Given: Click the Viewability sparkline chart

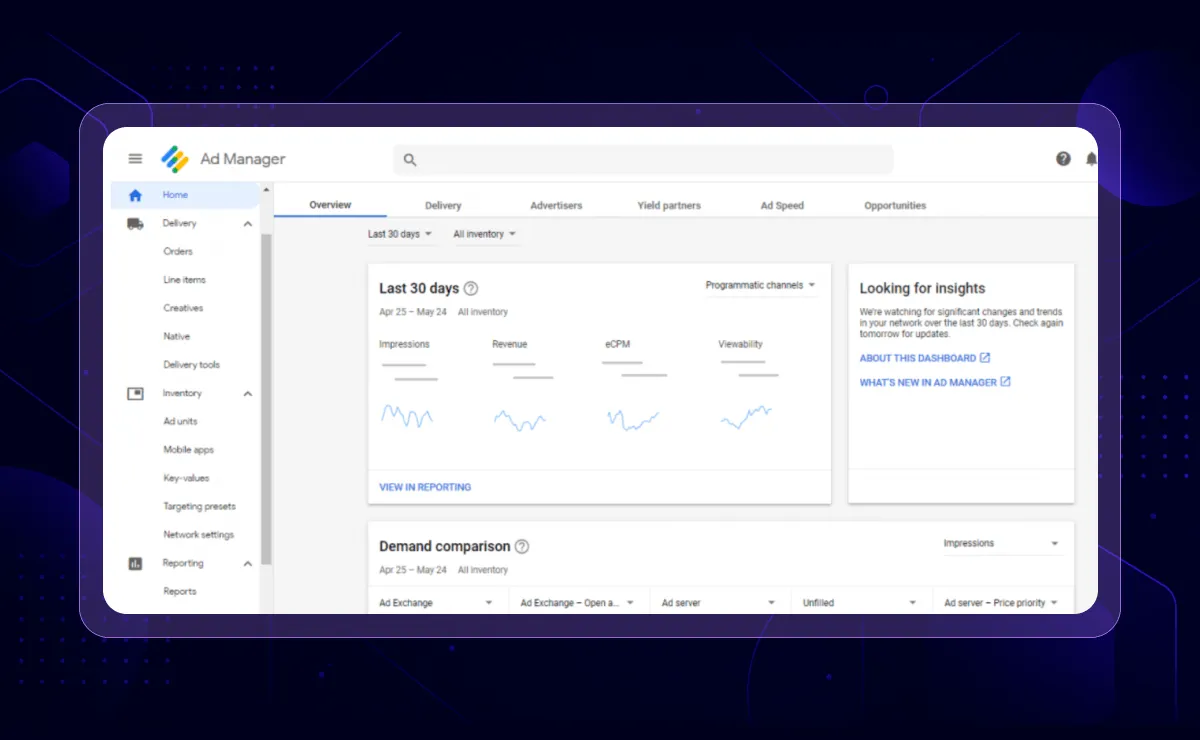Looking at the screenshot, I should coord(746,417).
